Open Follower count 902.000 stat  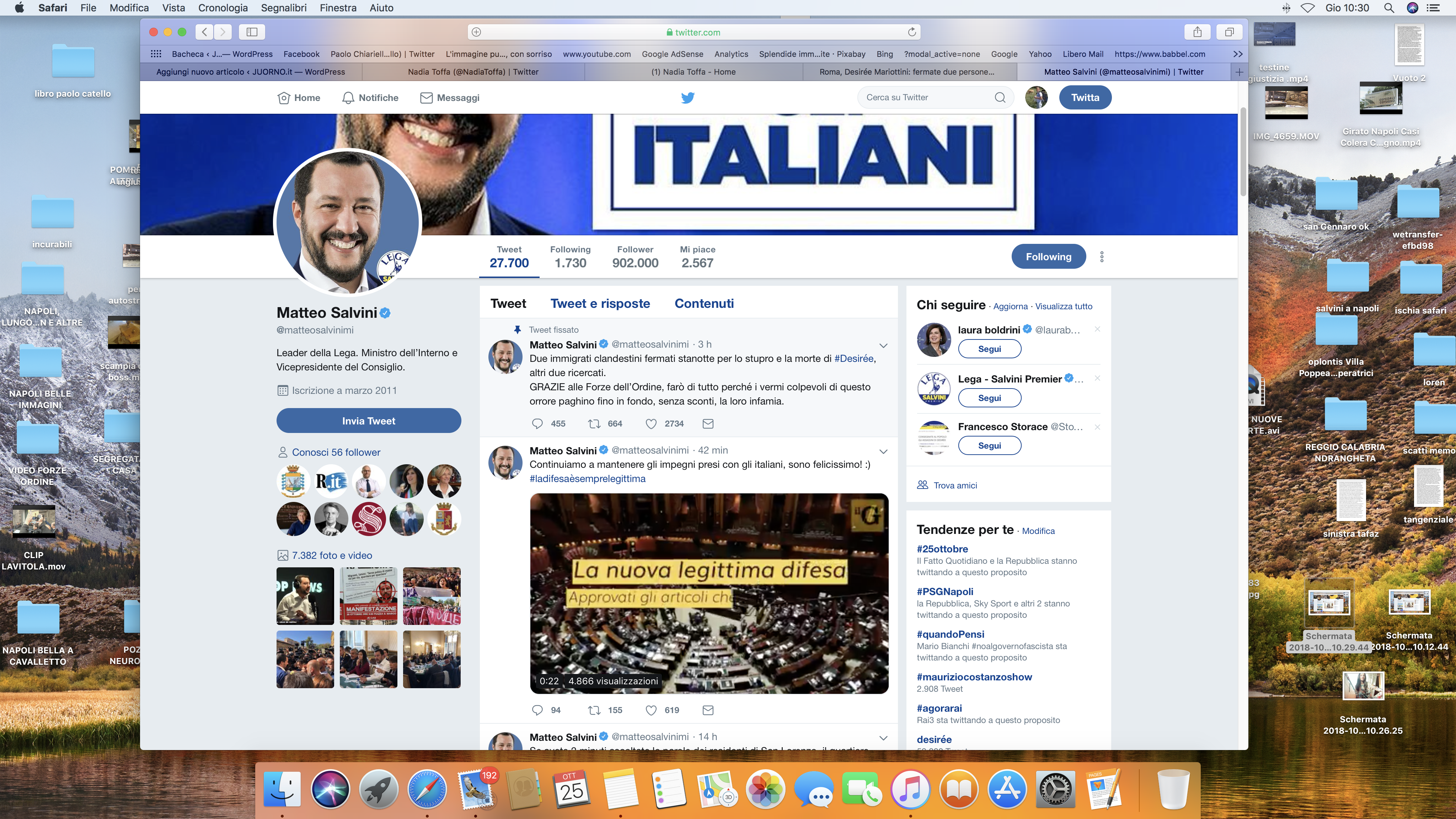click(635, 257)
